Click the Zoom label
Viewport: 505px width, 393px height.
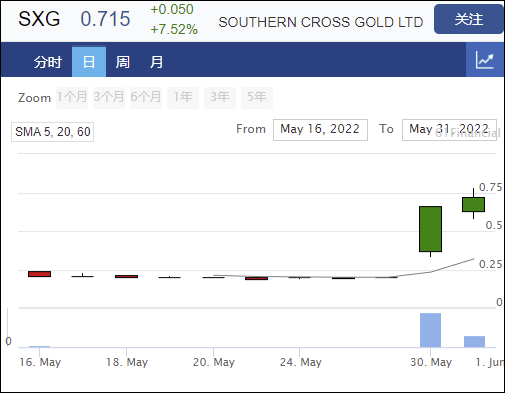point(34,98)
